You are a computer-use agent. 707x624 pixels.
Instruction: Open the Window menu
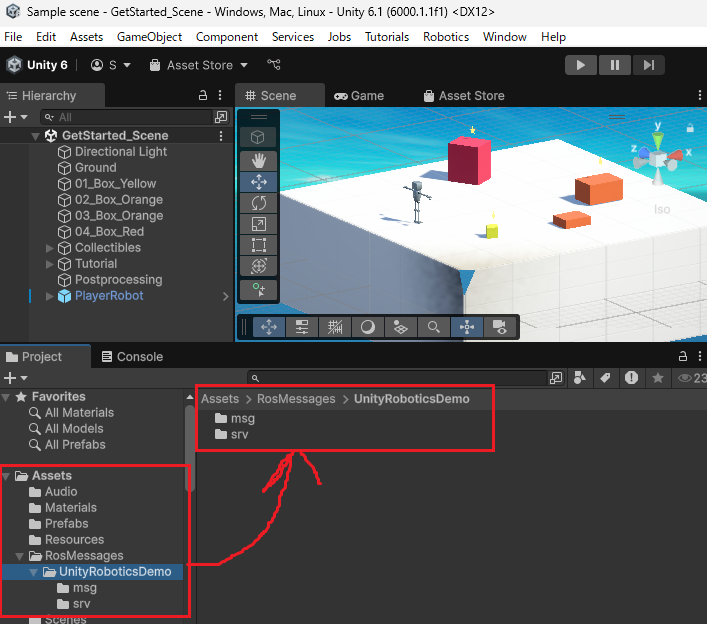tap(505, 37)
